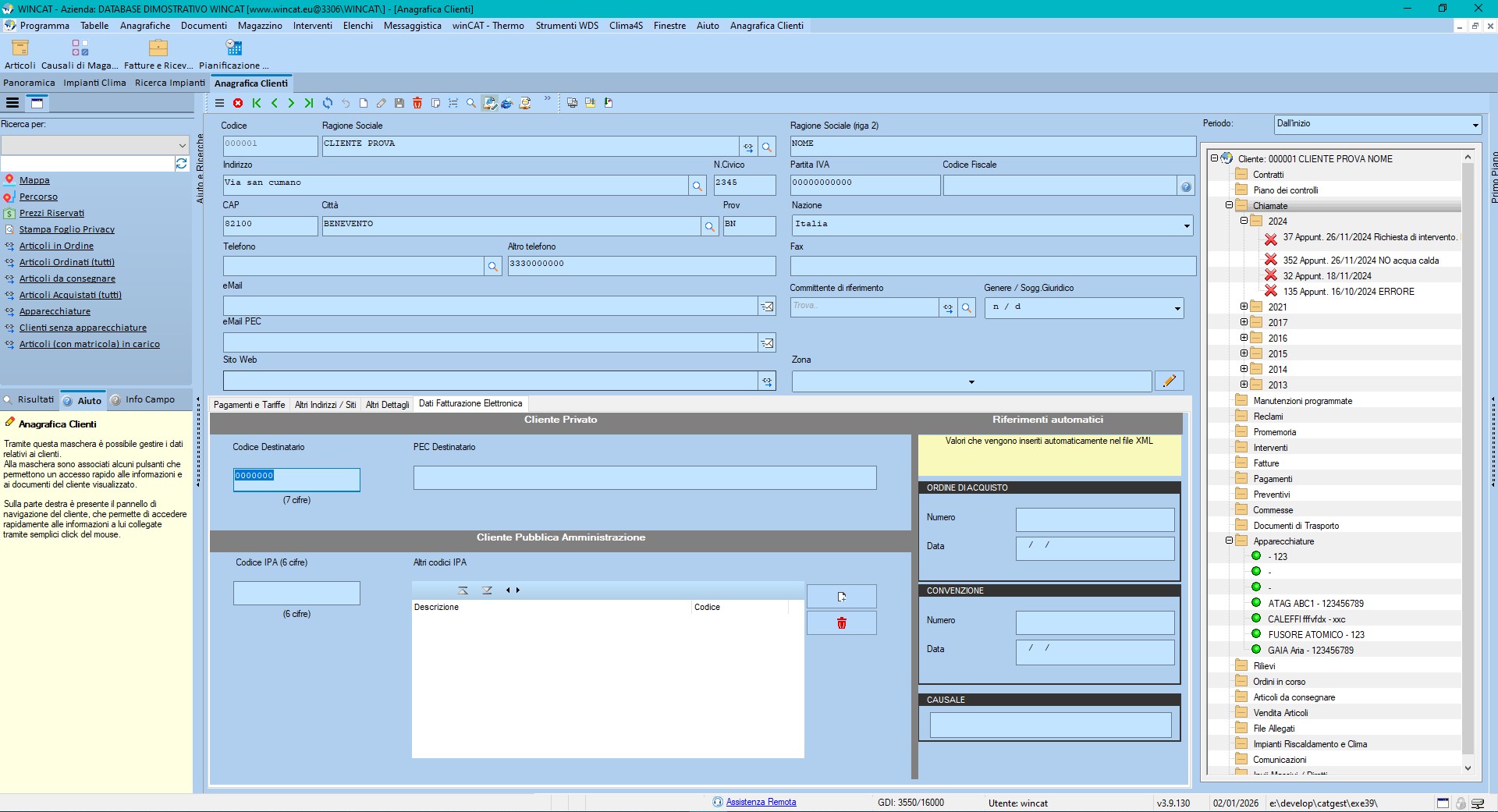Go to the first record using toolbar arrow
This screenshot has height=812, width=1498.
coord(257,103)
